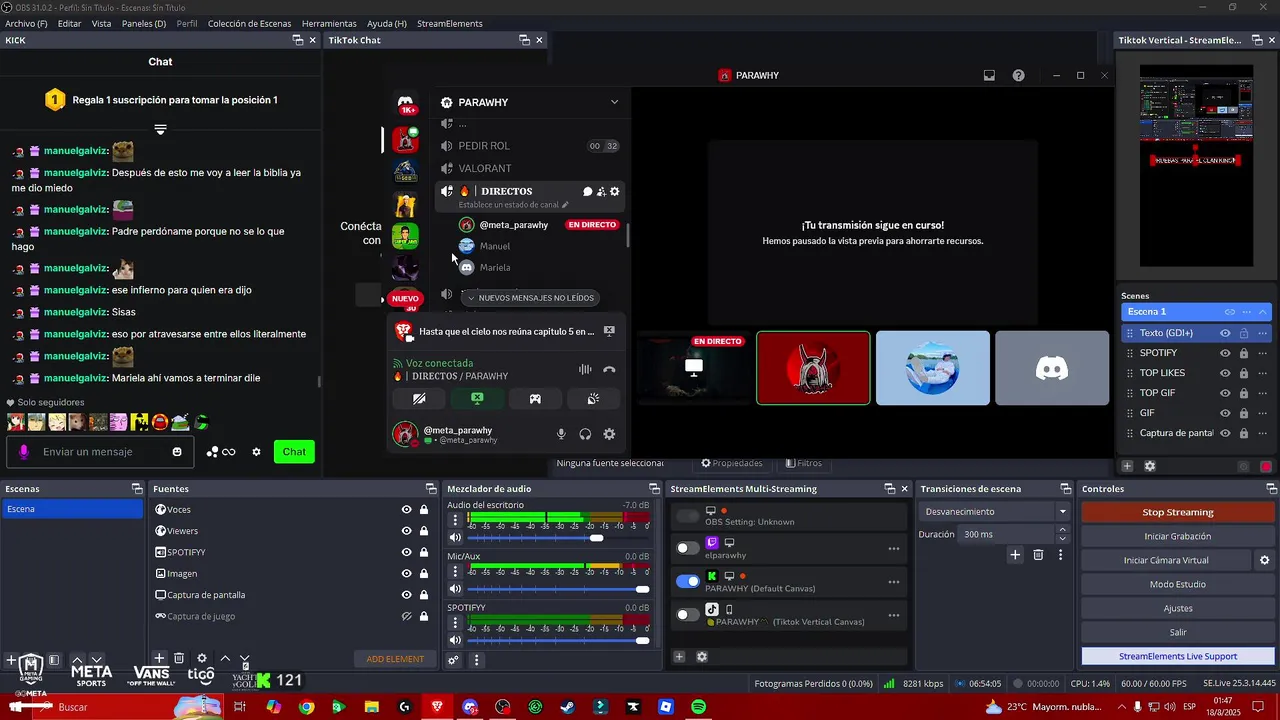Click the green Chat send button

294,452
